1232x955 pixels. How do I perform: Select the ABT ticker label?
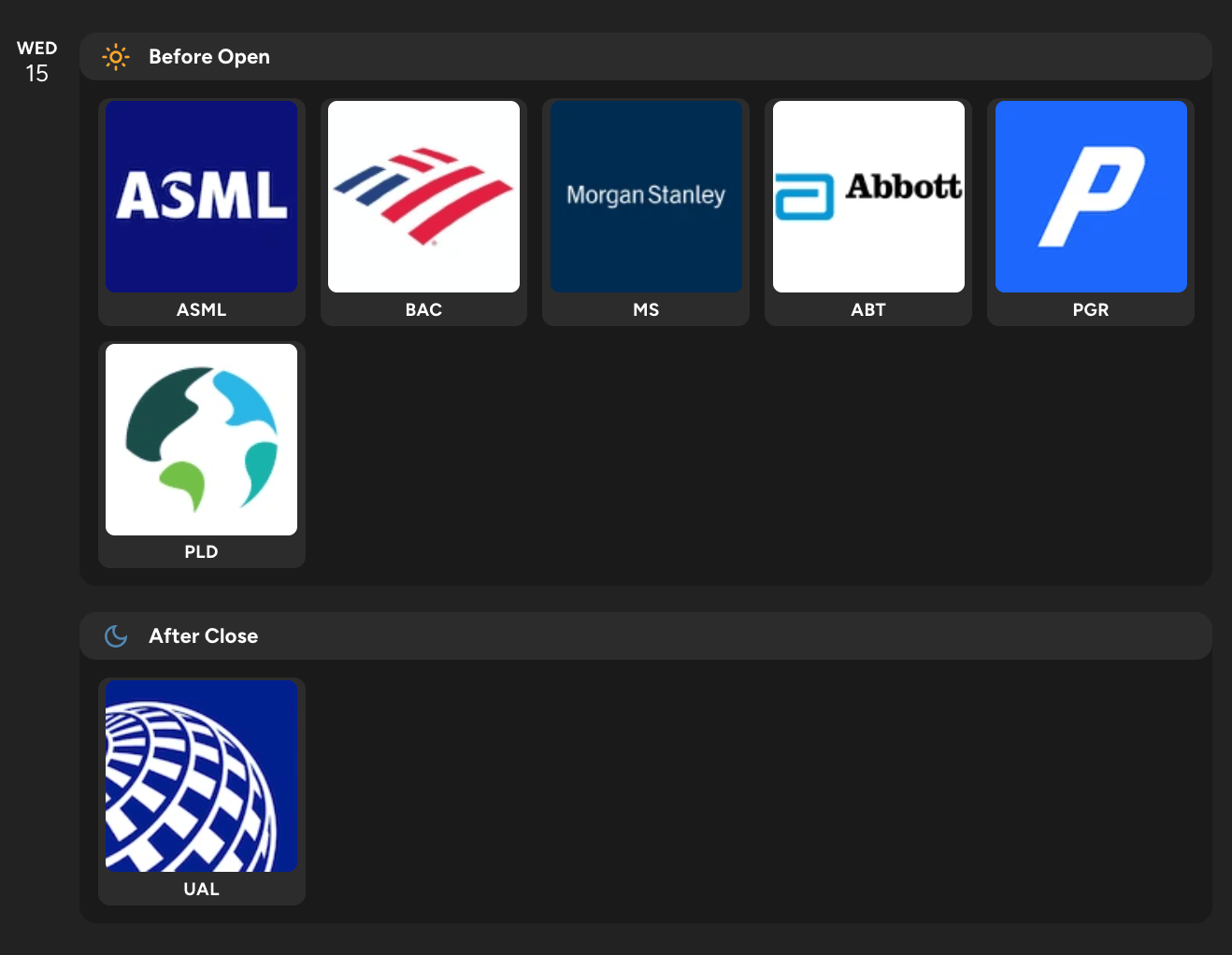click(x=868, y=309)
